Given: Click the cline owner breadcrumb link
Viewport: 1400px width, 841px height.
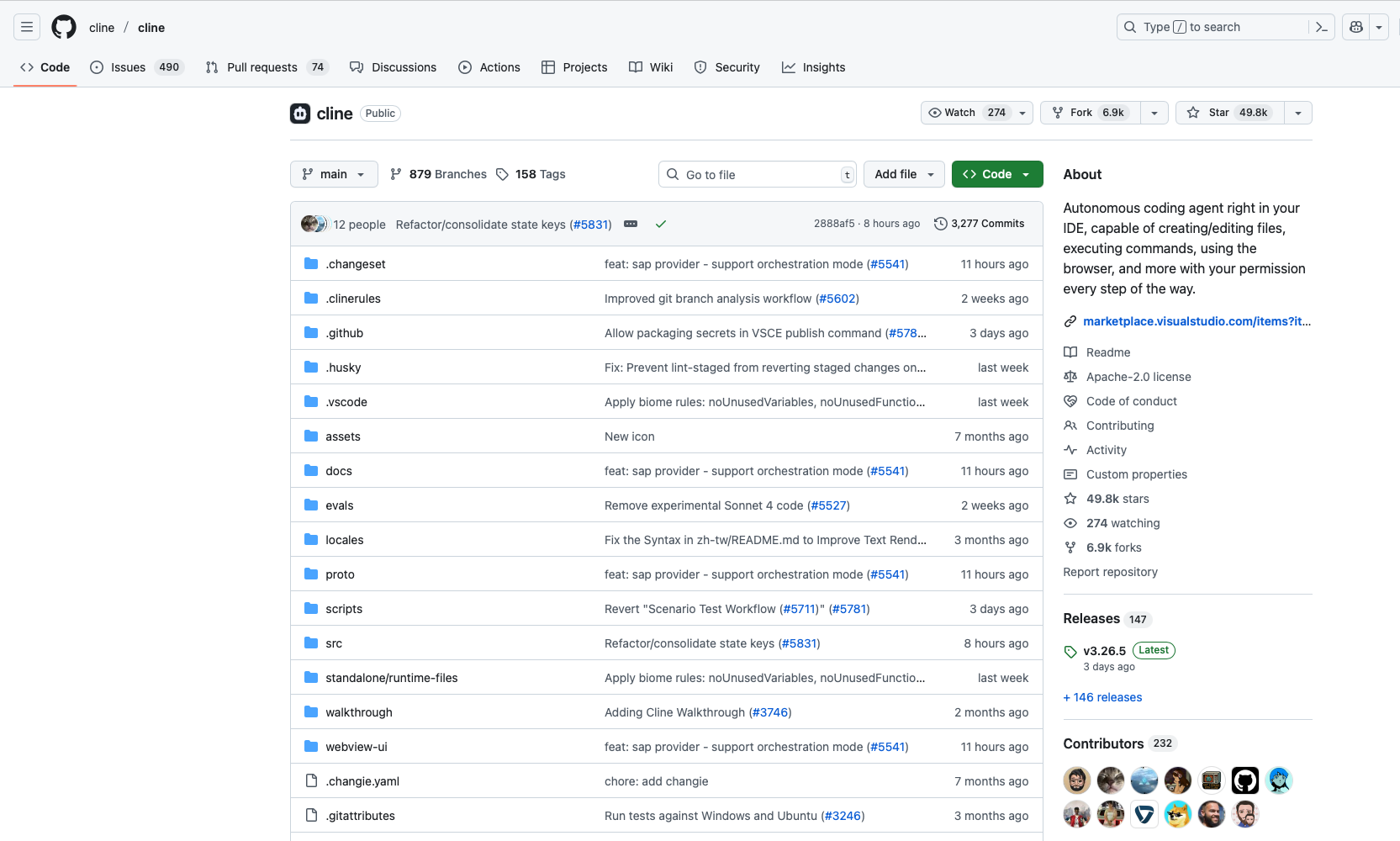Looking at the screenshot, I should pos(102,27).
